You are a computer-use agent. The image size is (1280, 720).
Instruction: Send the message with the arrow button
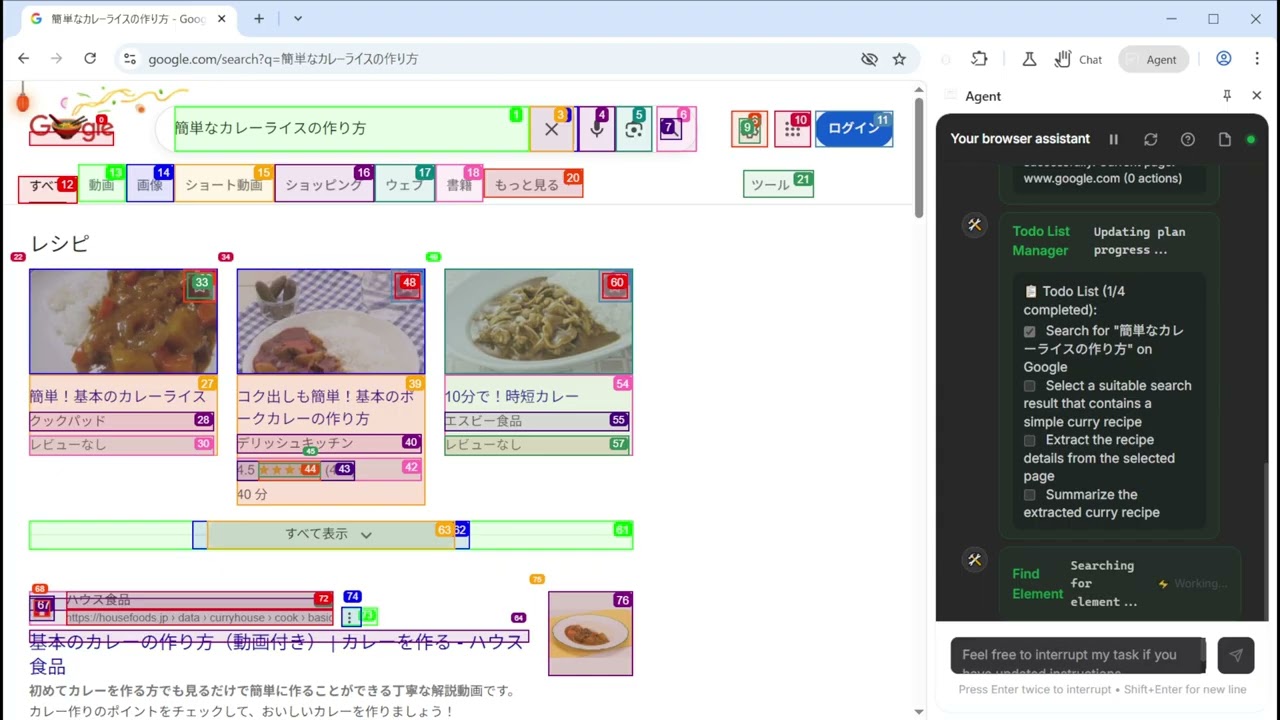1236,655
